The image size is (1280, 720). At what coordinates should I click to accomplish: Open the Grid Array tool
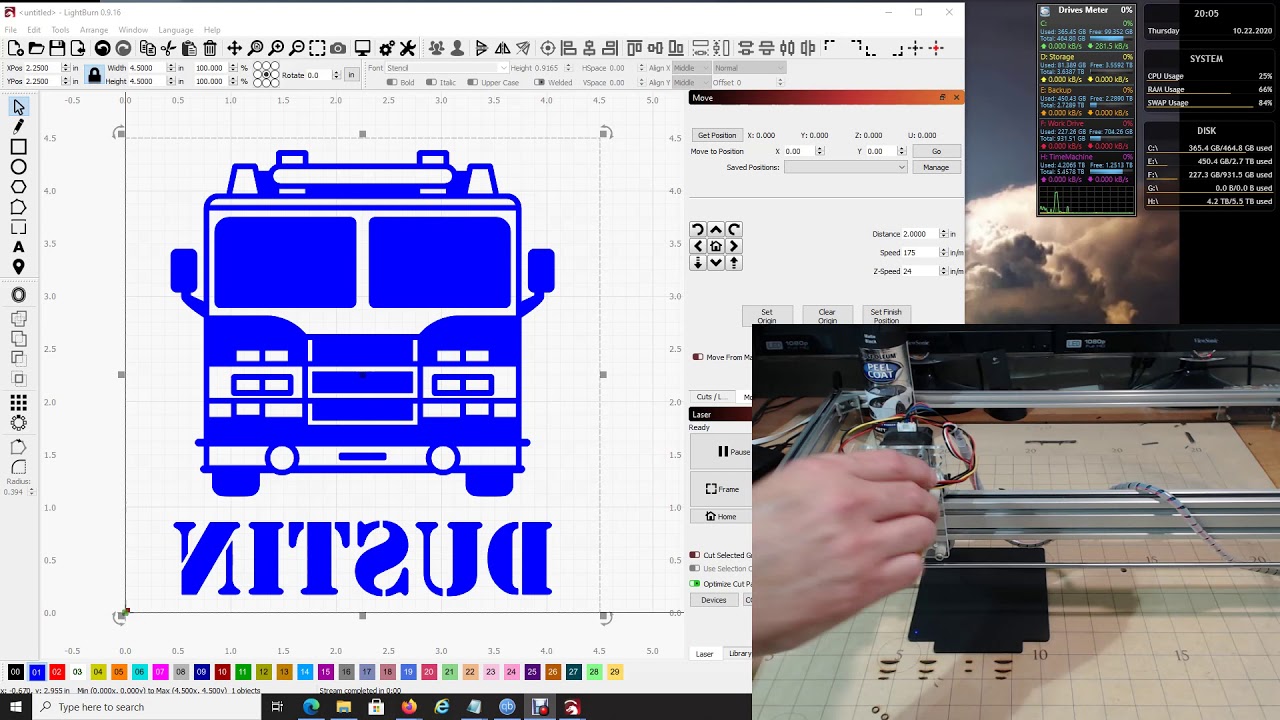18,403
